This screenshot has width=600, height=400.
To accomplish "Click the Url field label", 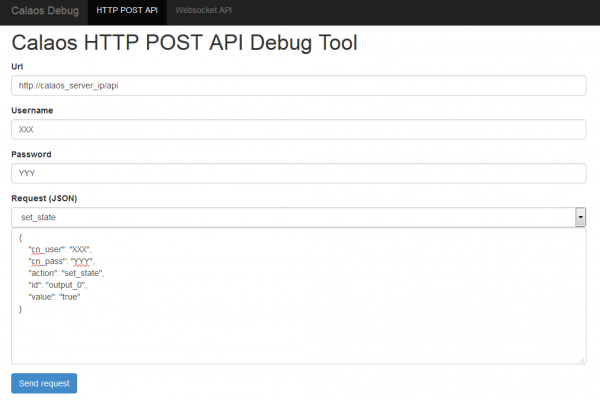I will (x=17, y=67).
